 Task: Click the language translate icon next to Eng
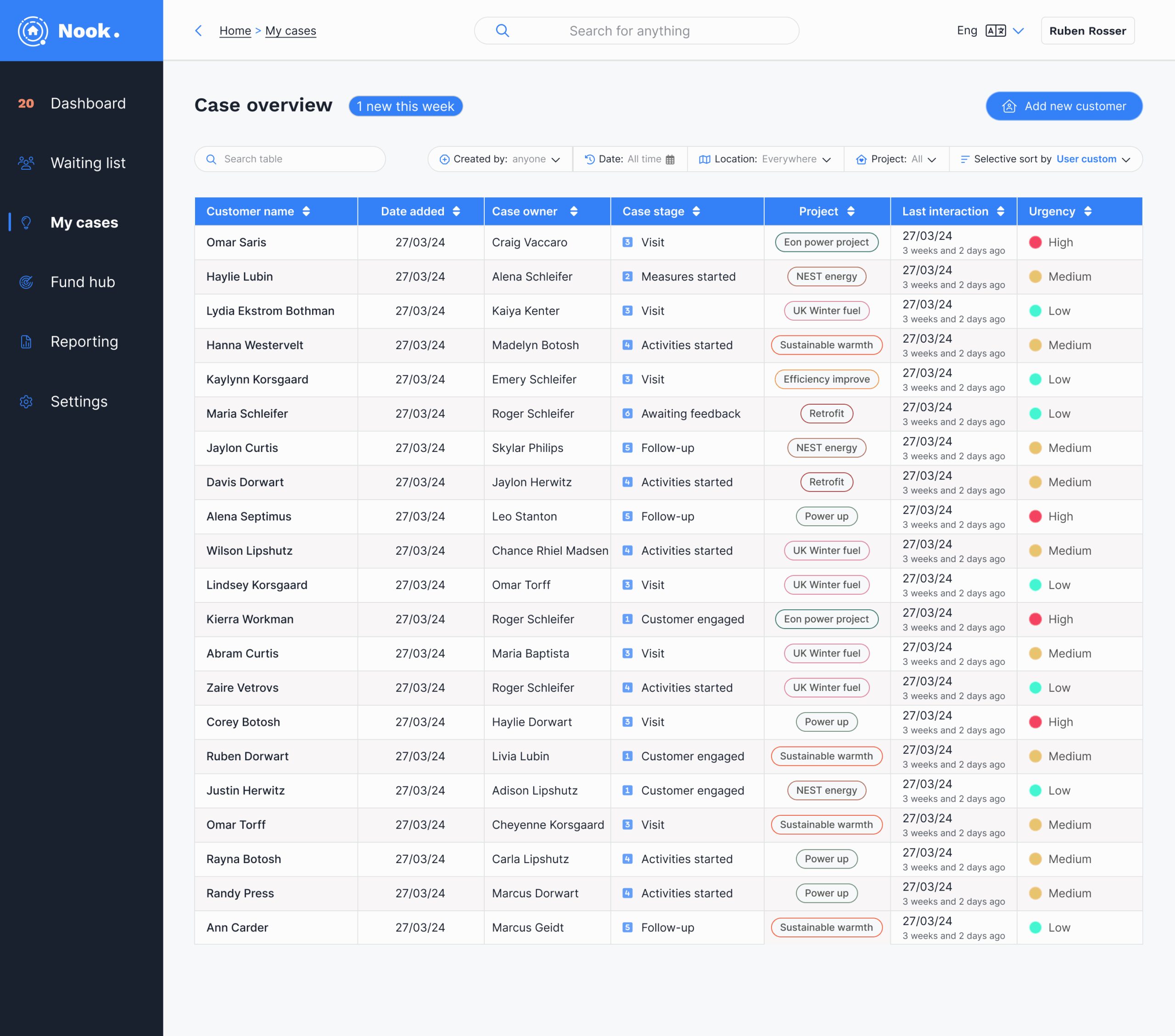pos(995,30)
